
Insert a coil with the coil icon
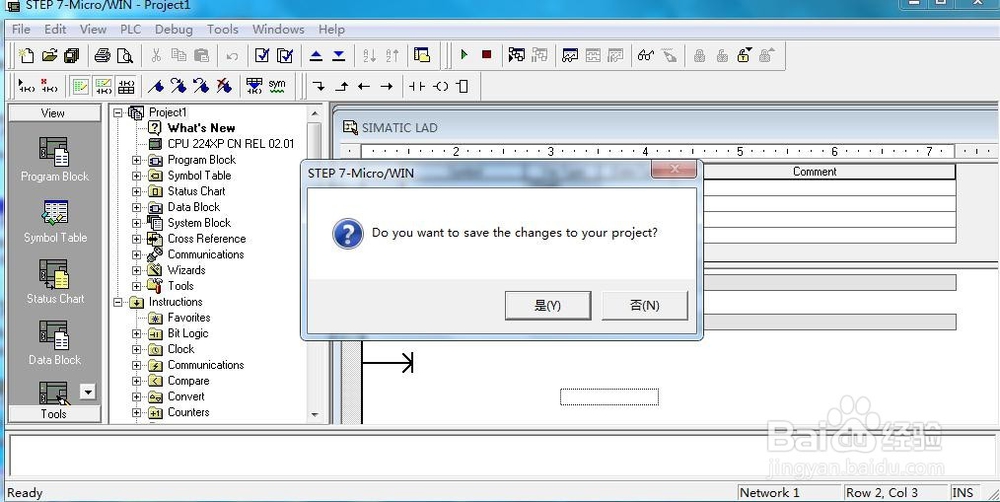click(441, 86)
